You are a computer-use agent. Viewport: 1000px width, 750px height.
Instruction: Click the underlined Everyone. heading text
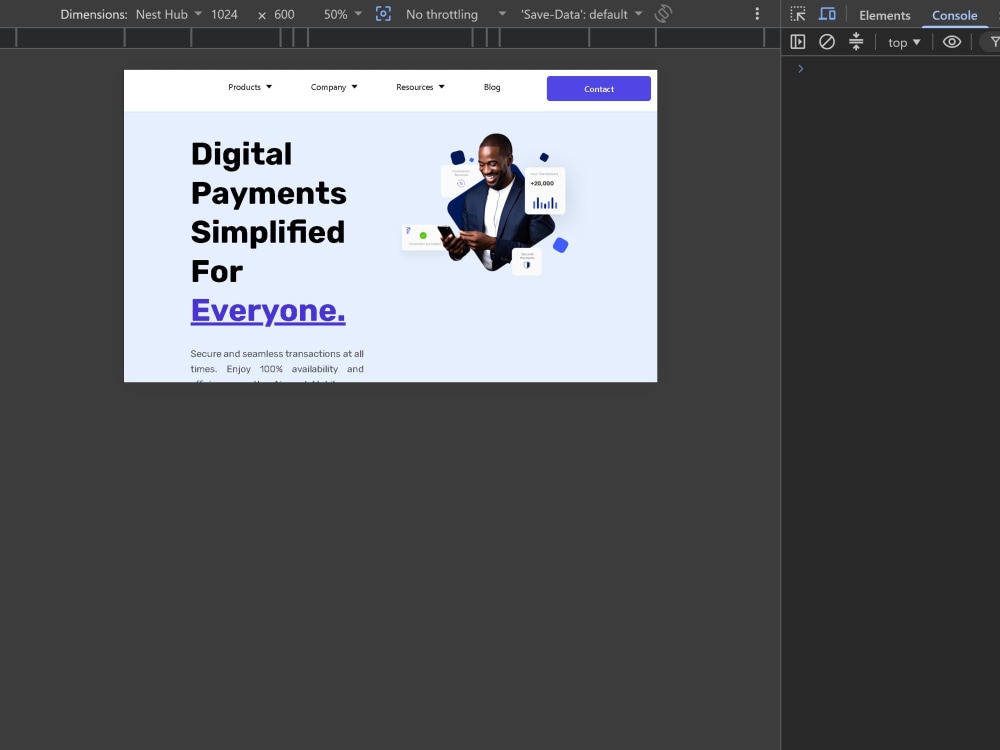[x=268, y=311]
